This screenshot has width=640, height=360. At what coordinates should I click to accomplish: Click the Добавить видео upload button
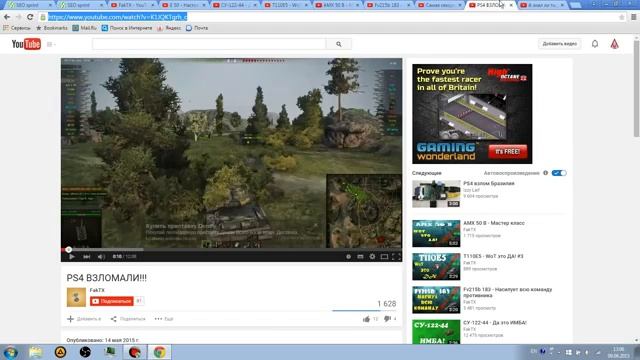(560, 44)
